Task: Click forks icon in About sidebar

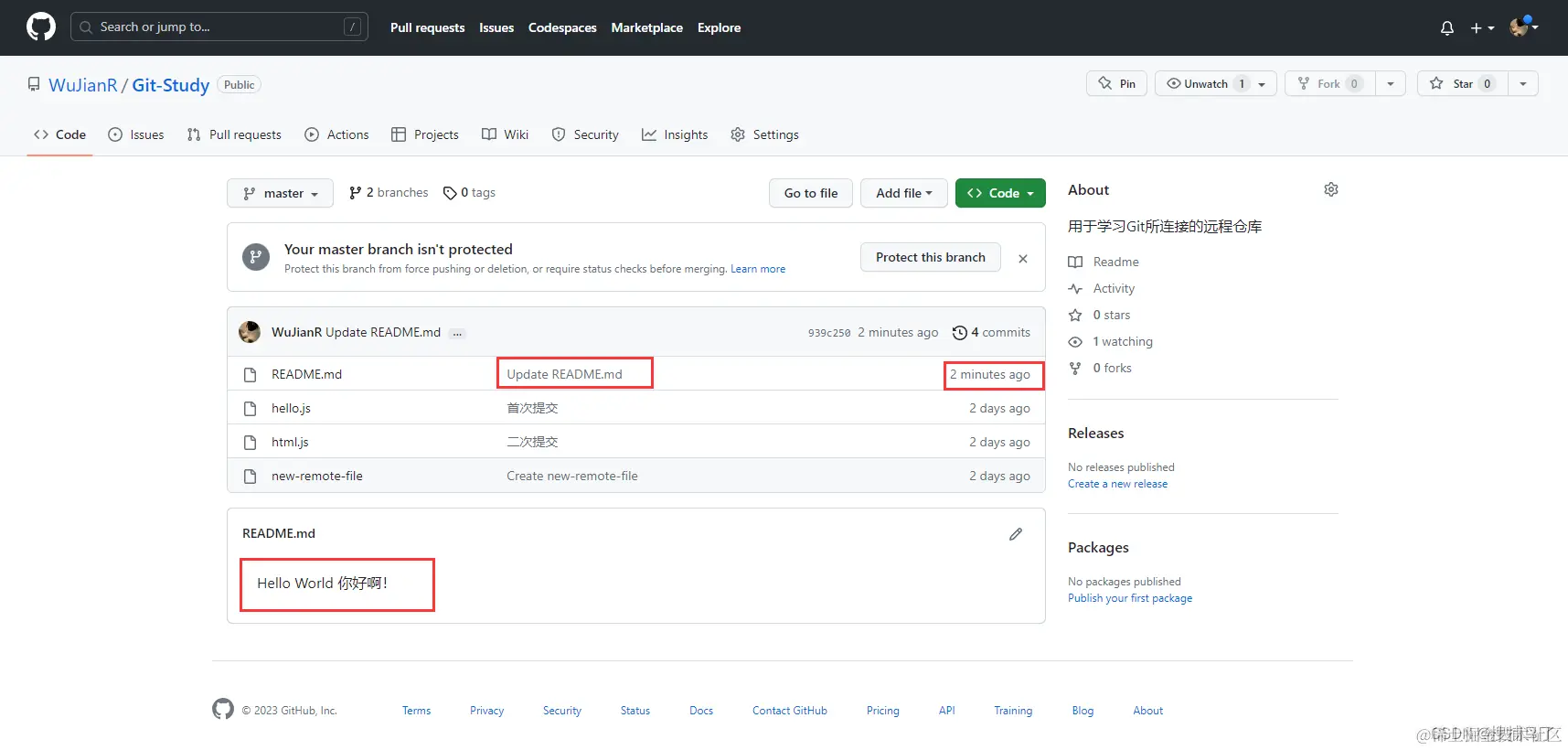Action: pos(1075,369)
